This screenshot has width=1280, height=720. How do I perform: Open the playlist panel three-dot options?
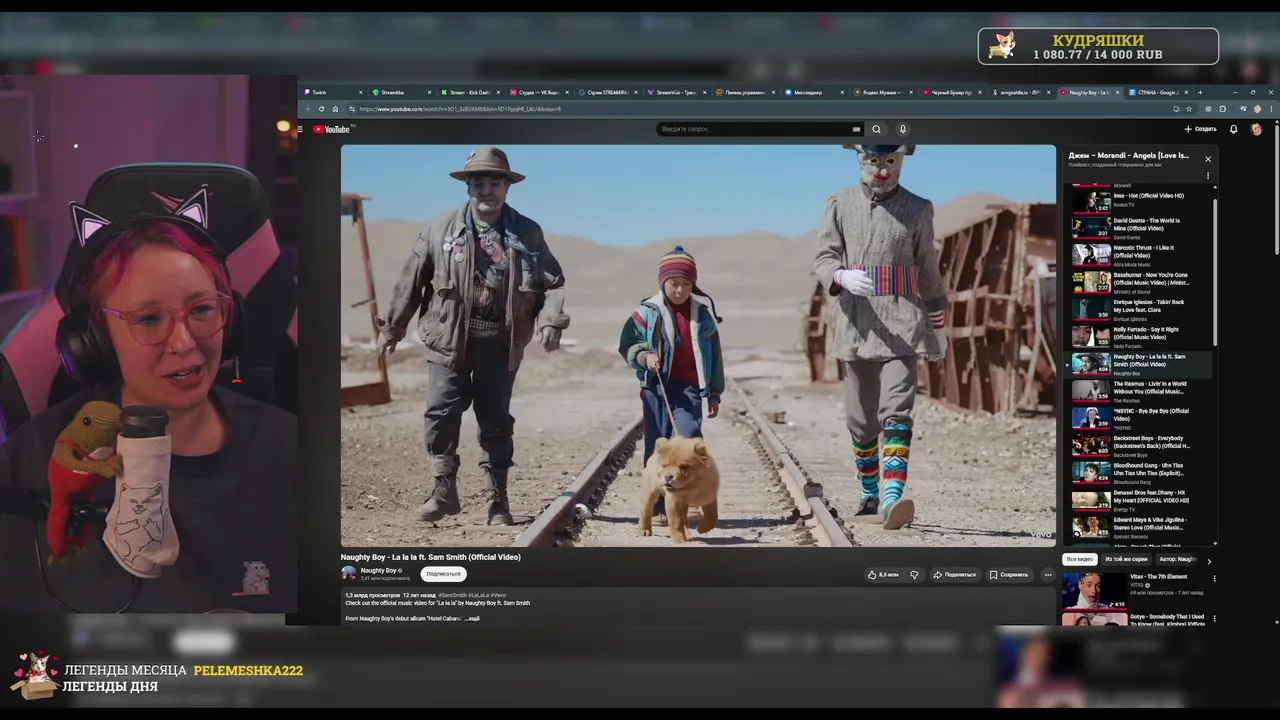tap(1207, 176)
